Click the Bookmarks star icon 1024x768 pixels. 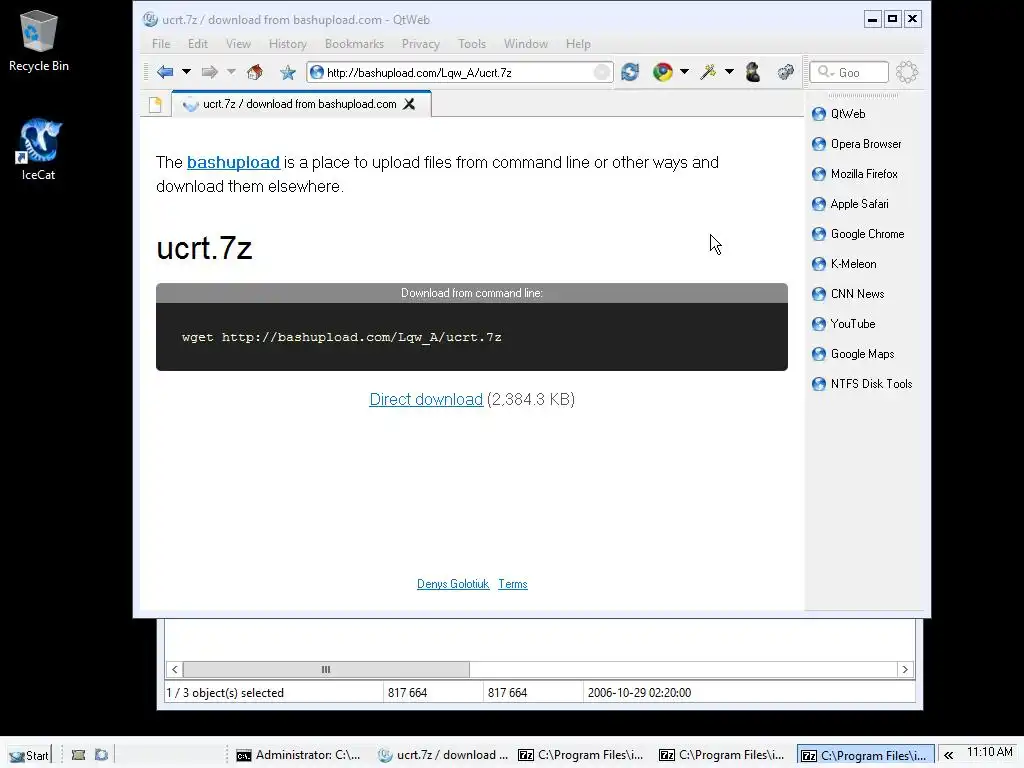click(x=287, y=72)
